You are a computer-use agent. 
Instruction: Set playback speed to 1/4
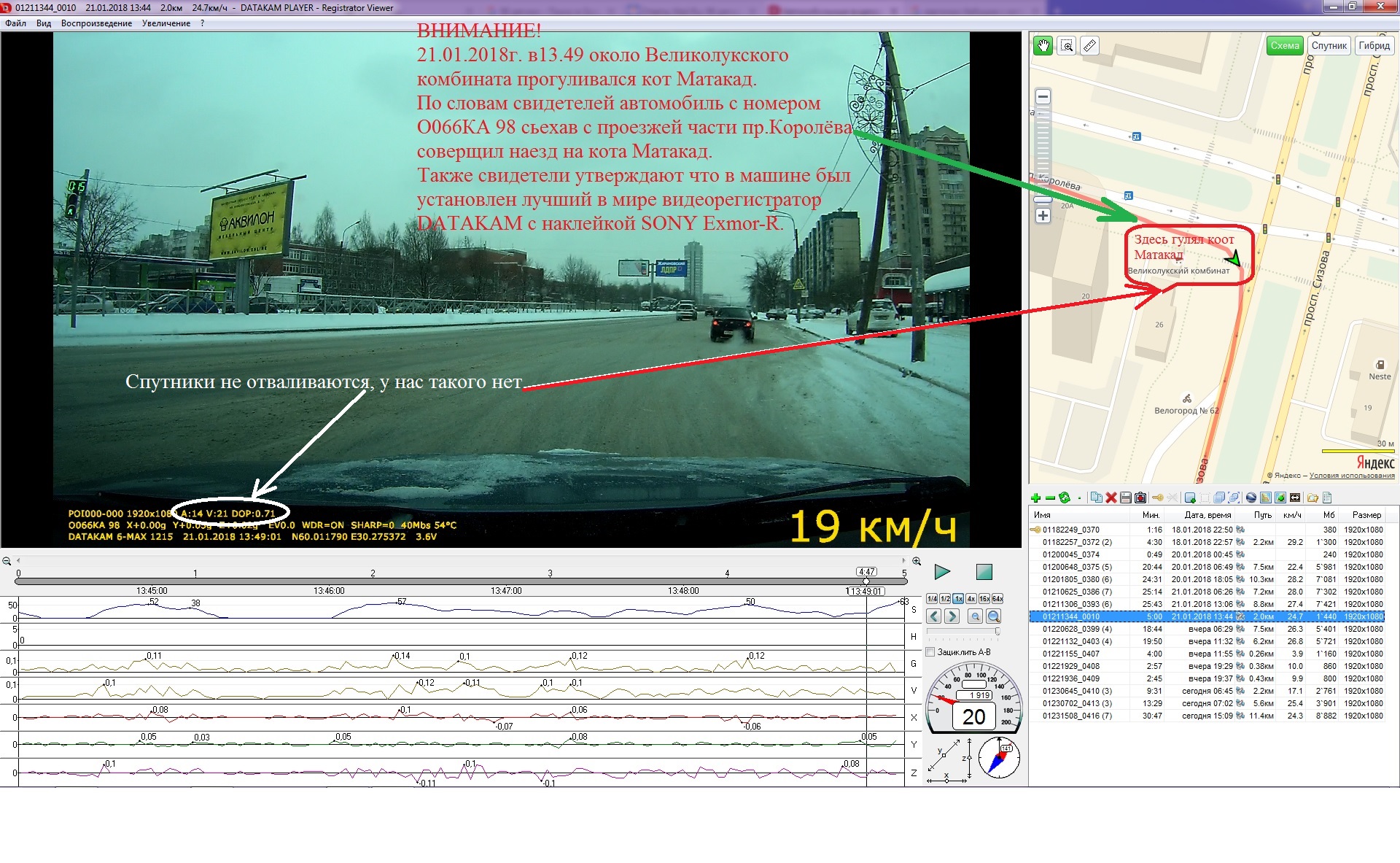point(932,599)
